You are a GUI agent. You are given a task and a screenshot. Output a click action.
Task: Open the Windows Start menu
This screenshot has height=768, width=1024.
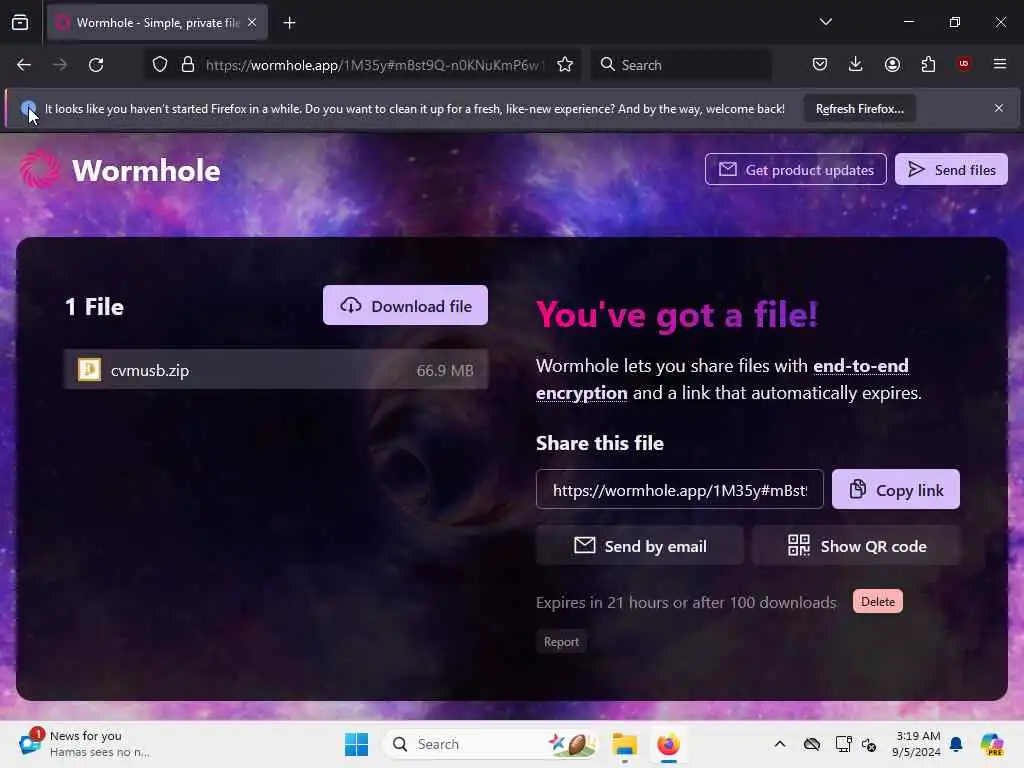(x=357, y=744)
